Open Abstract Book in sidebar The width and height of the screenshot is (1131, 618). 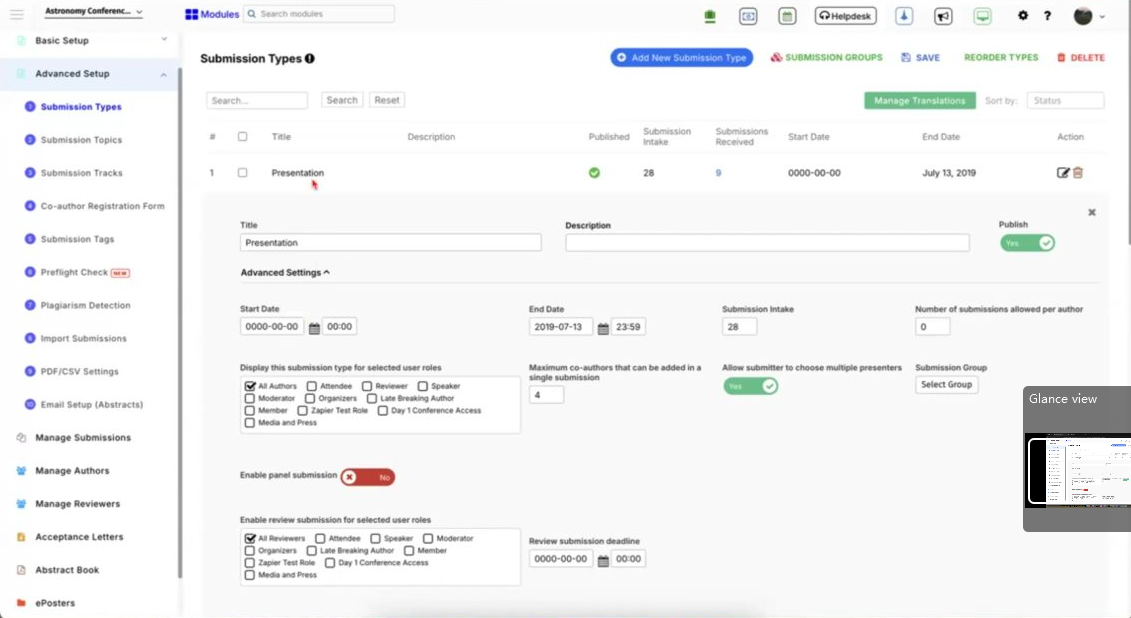[67, 570]
